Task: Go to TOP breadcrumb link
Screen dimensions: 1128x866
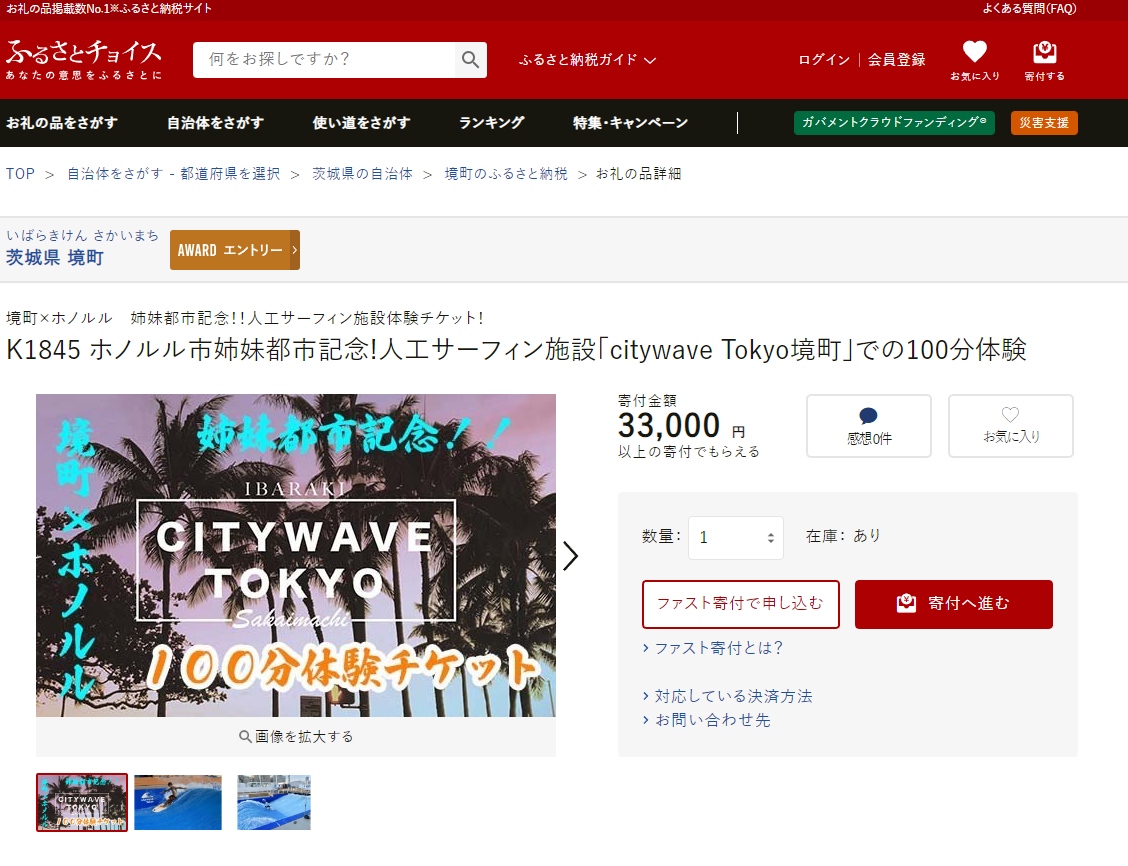Action: click(x=20, y=174)
